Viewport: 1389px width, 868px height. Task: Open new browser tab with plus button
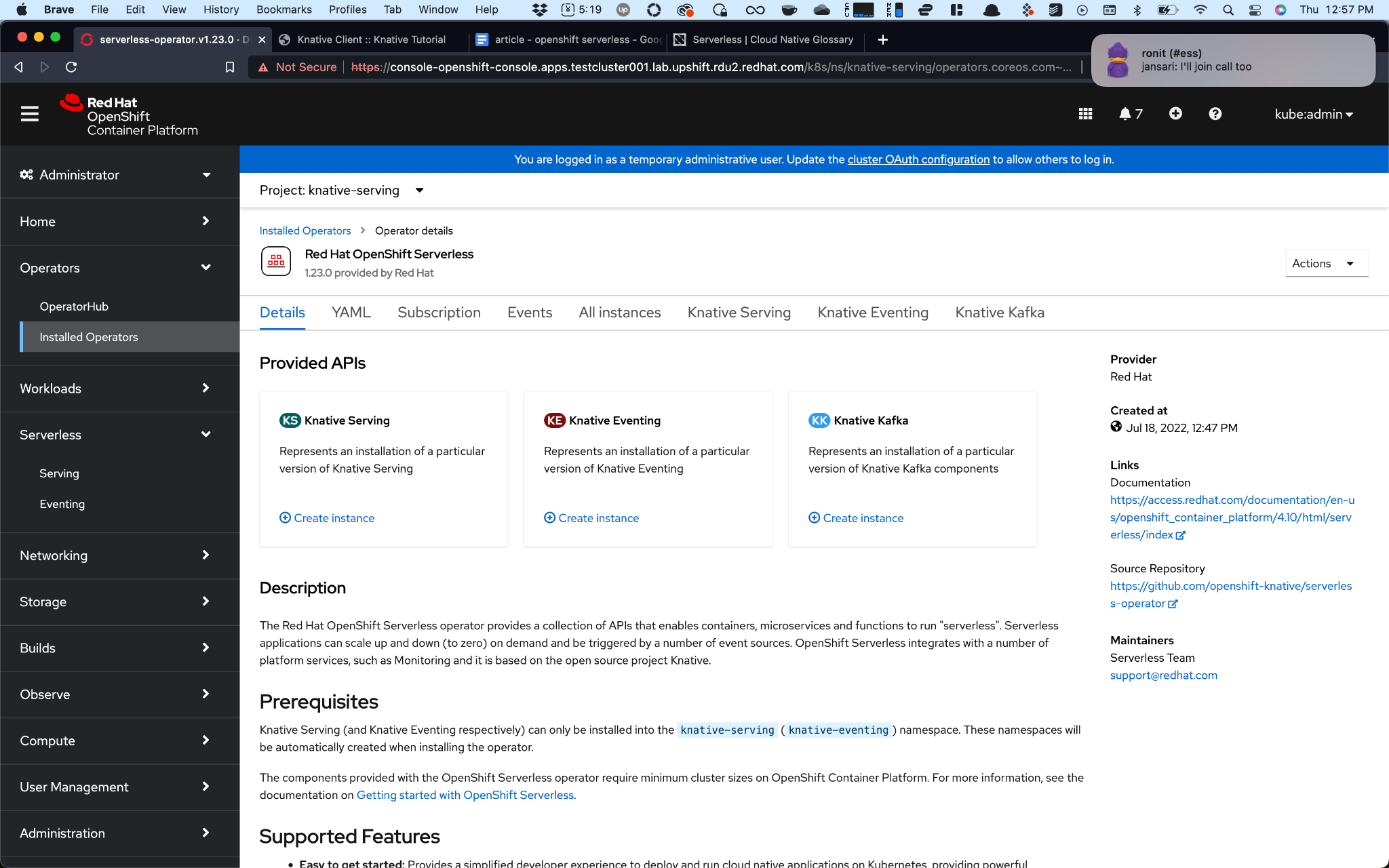[x=882, y=40]
